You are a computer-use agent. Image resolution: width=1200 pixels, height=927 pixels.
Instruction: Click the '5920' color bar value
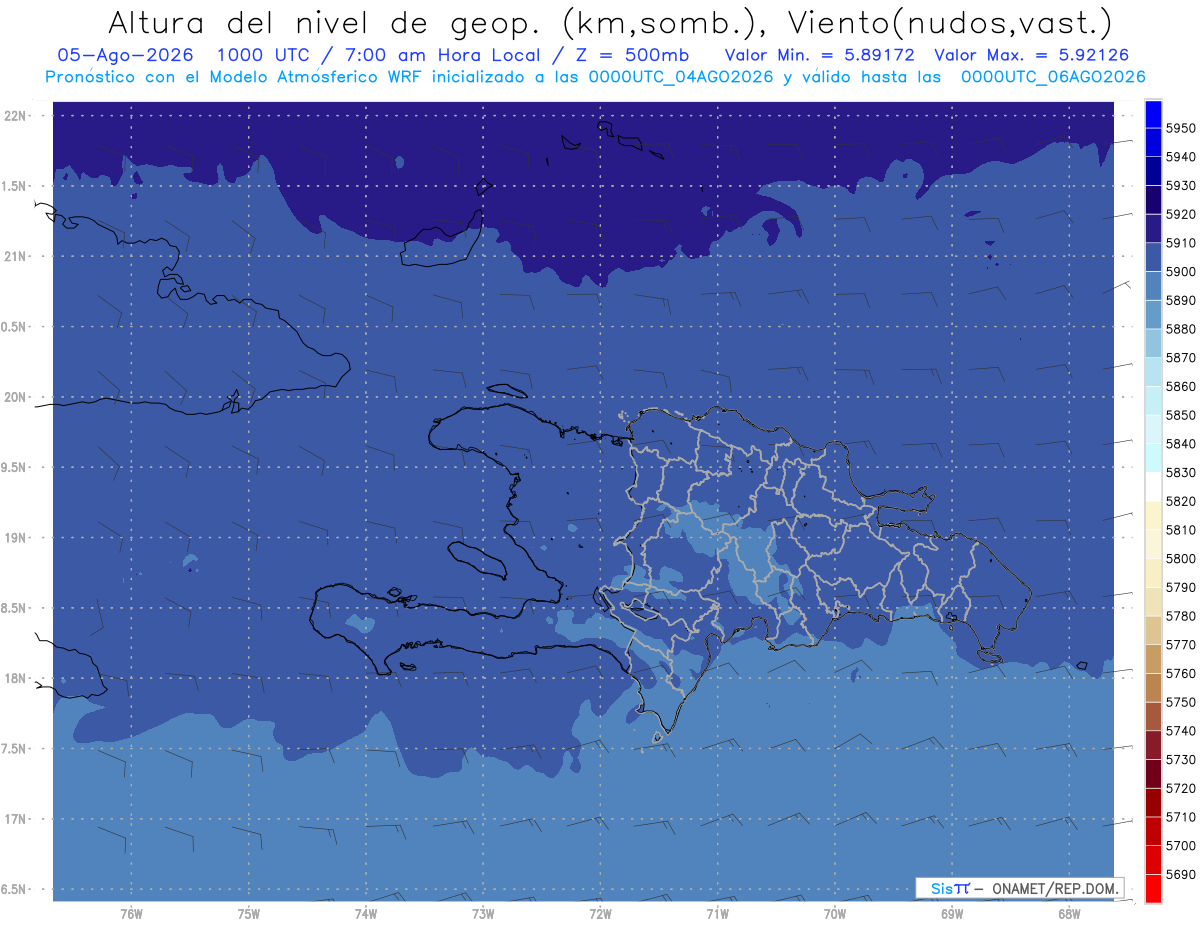click(x=1180, y=214)
